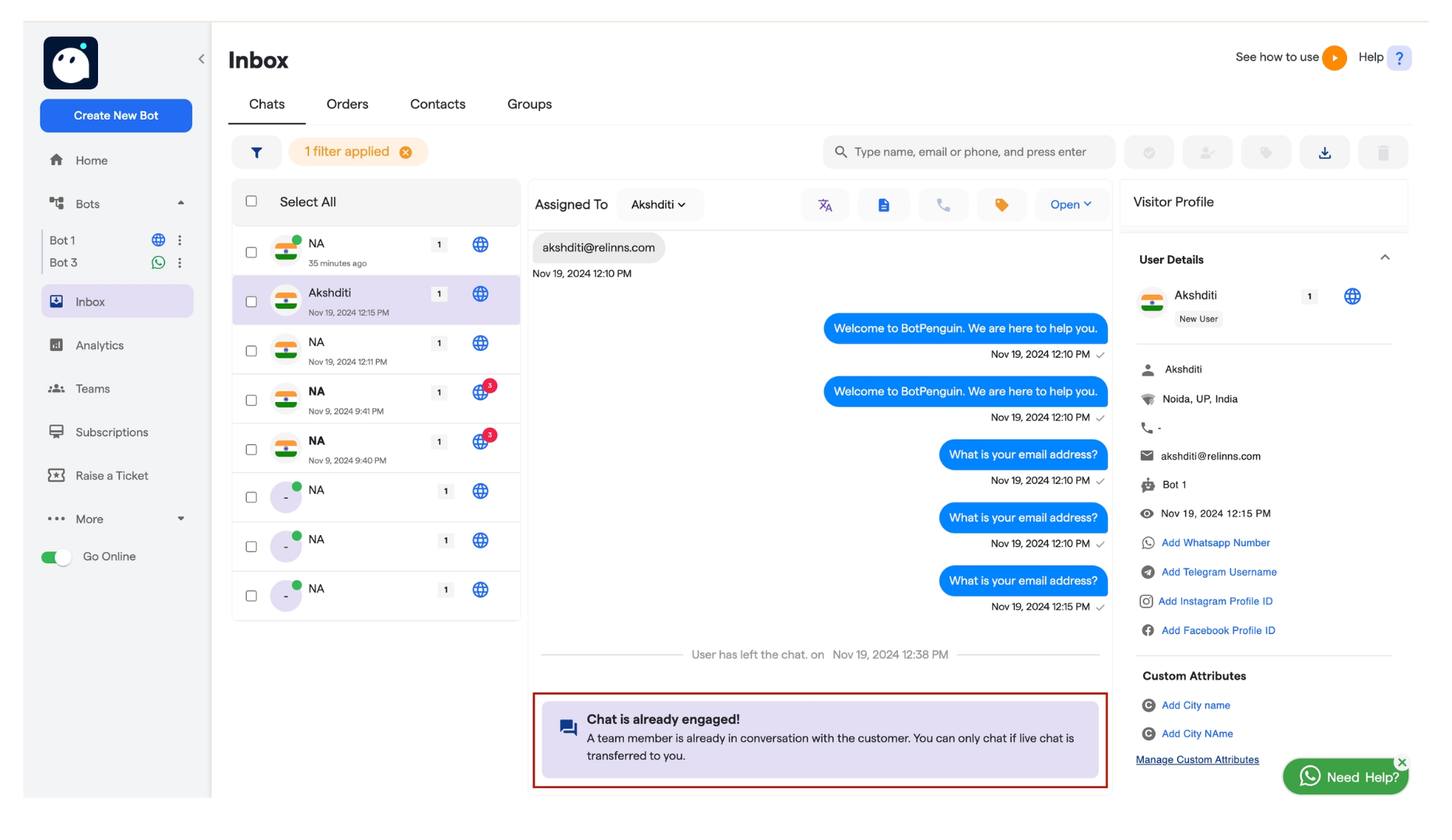Click the globe with badge on Nov 9 9:41 PM chat

(481, 393)
